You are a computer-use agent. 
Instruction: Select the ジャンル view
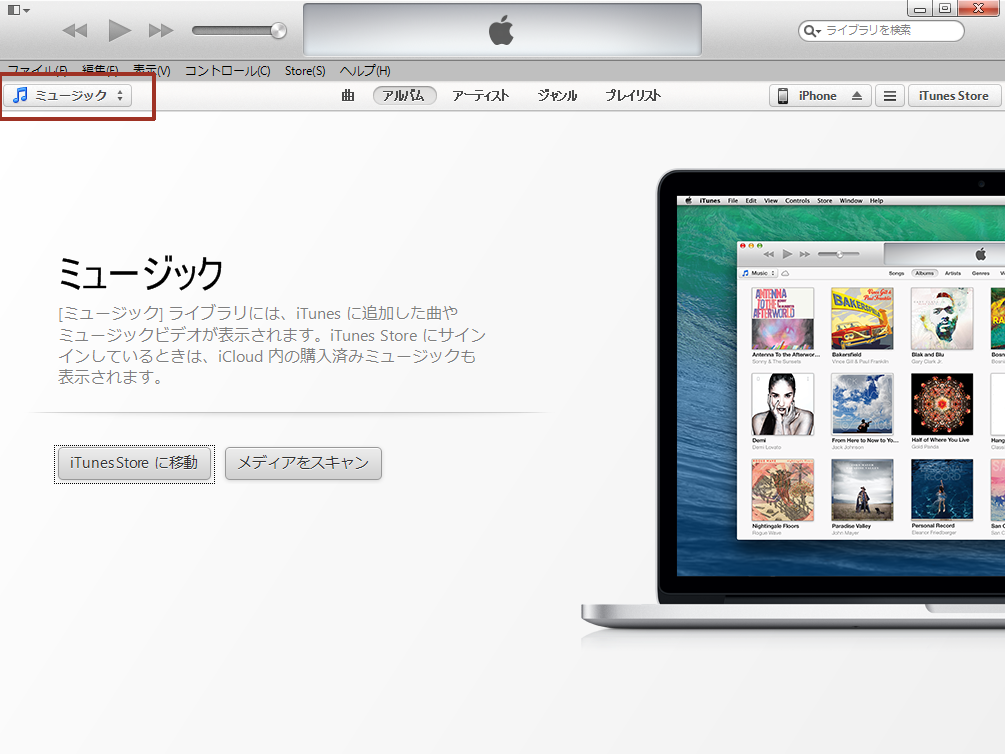coord(556,95)
